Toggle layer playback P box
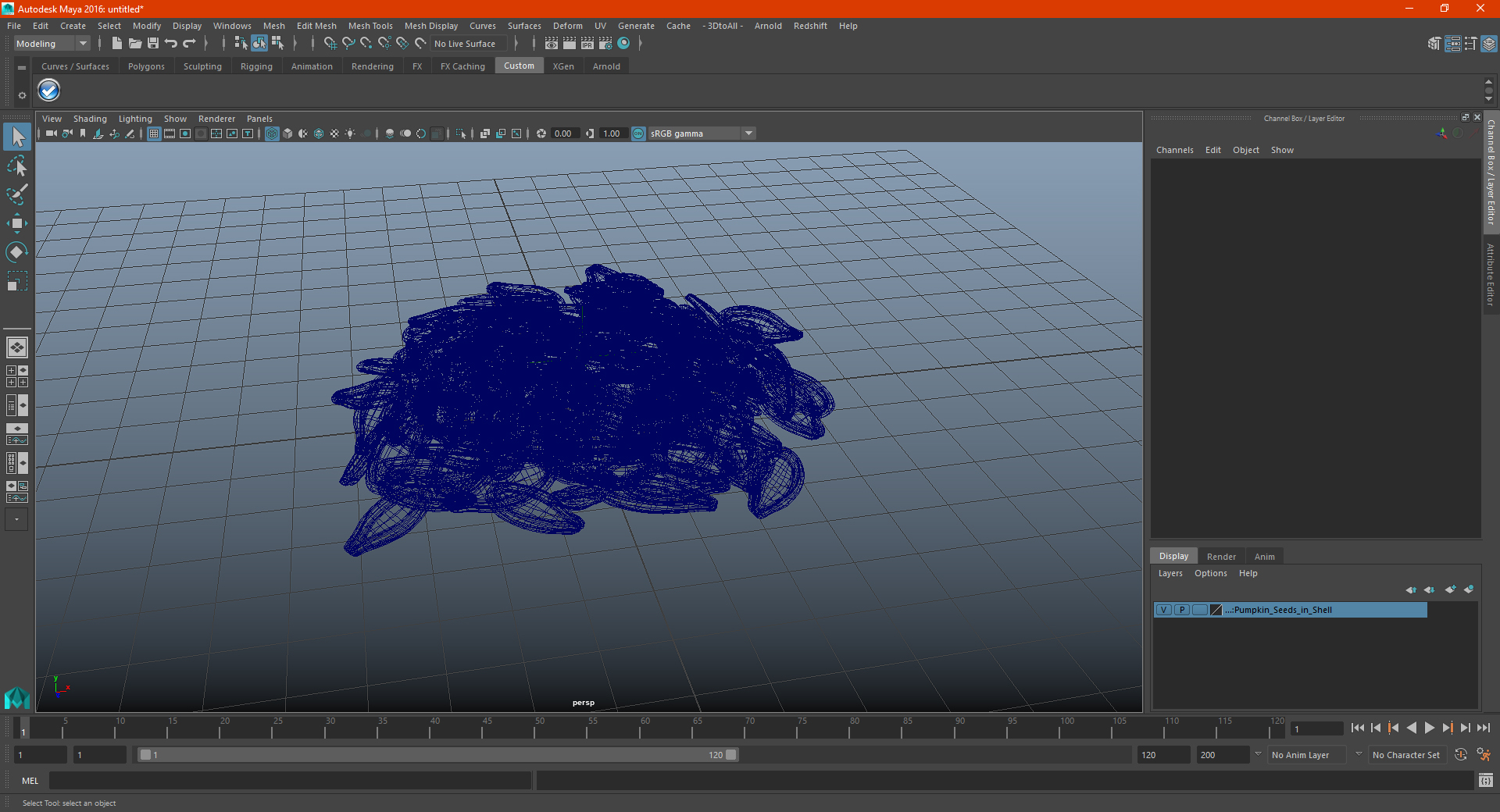Screen dimensions: 1500x812 point(1182,610)
